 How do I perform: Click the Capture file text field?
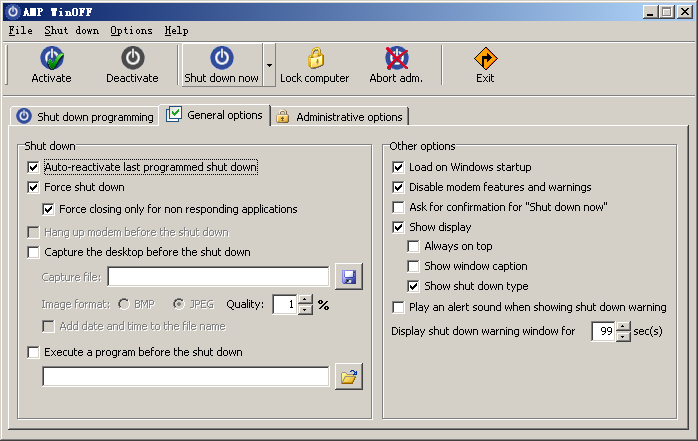pyautogui.click(x=219, y=277)
